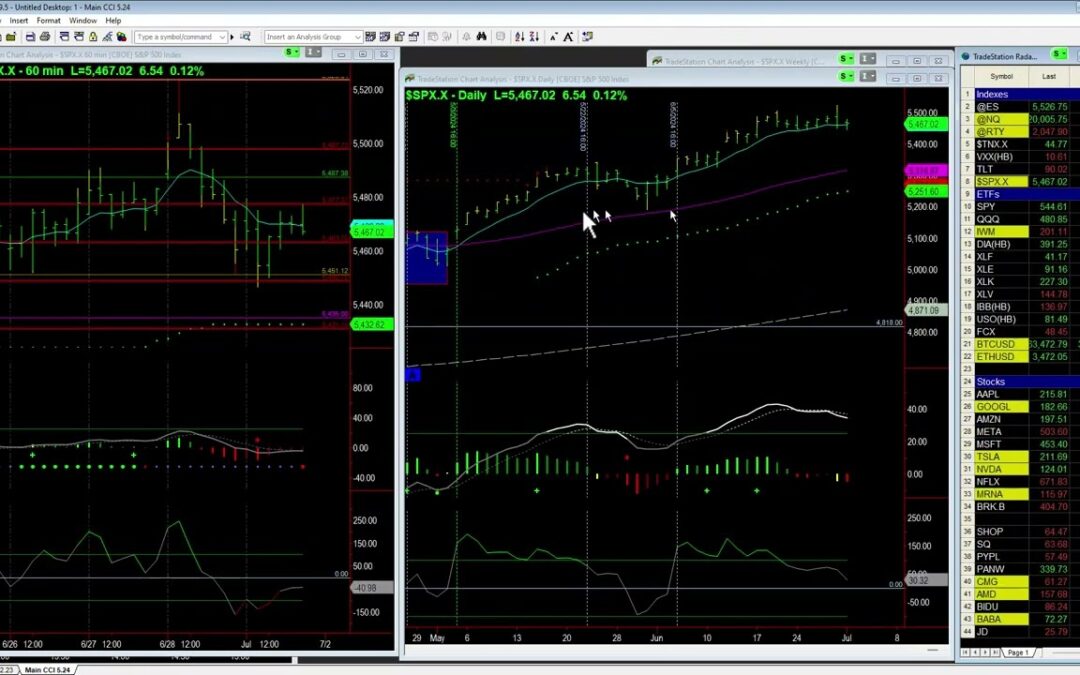Click the first icon right of Analysis Group box
Screen dimensions: 1080x675
point(371,37)
